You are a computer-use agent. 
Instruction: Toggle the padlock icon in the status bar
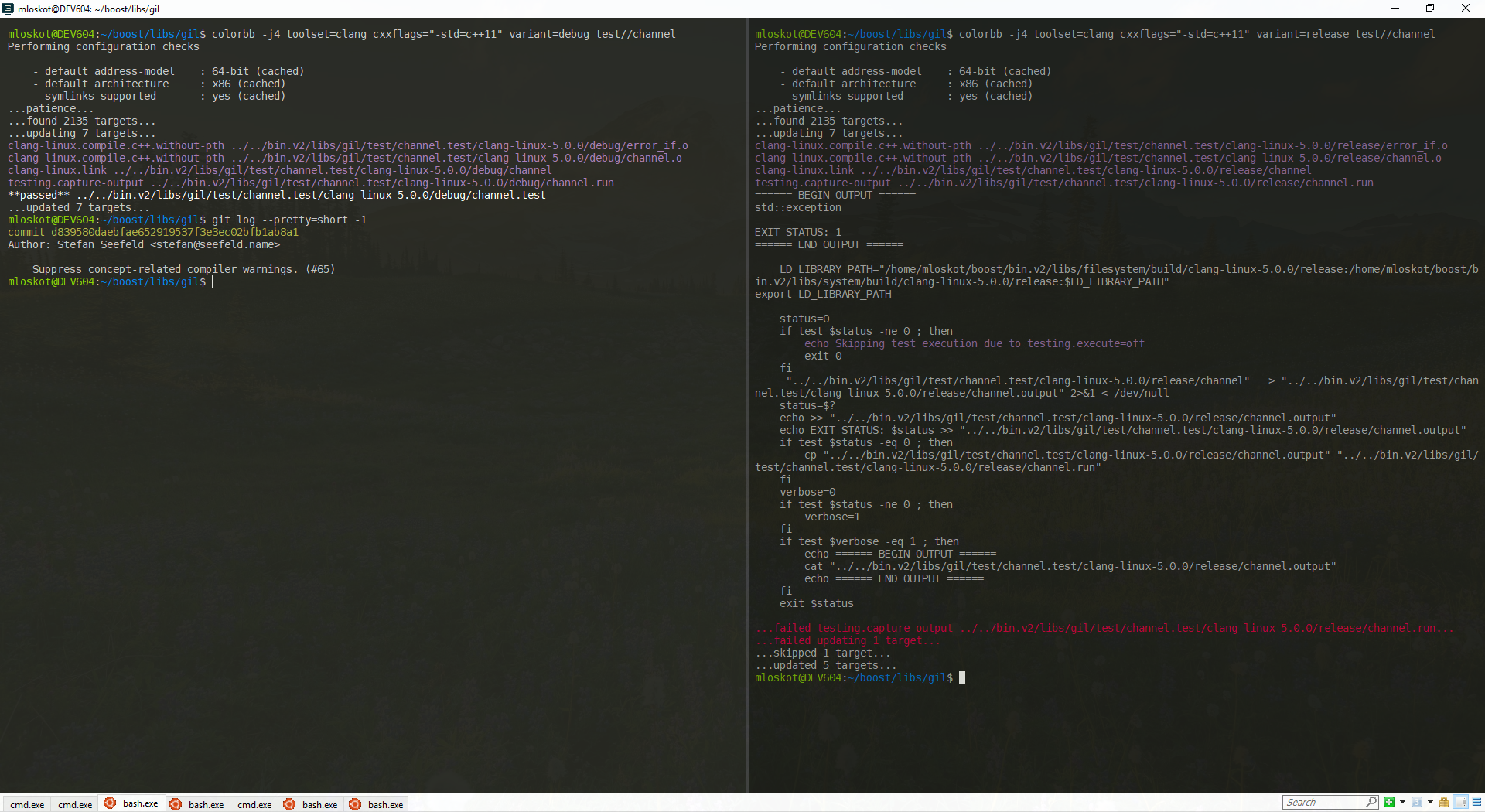[1443, 802]
